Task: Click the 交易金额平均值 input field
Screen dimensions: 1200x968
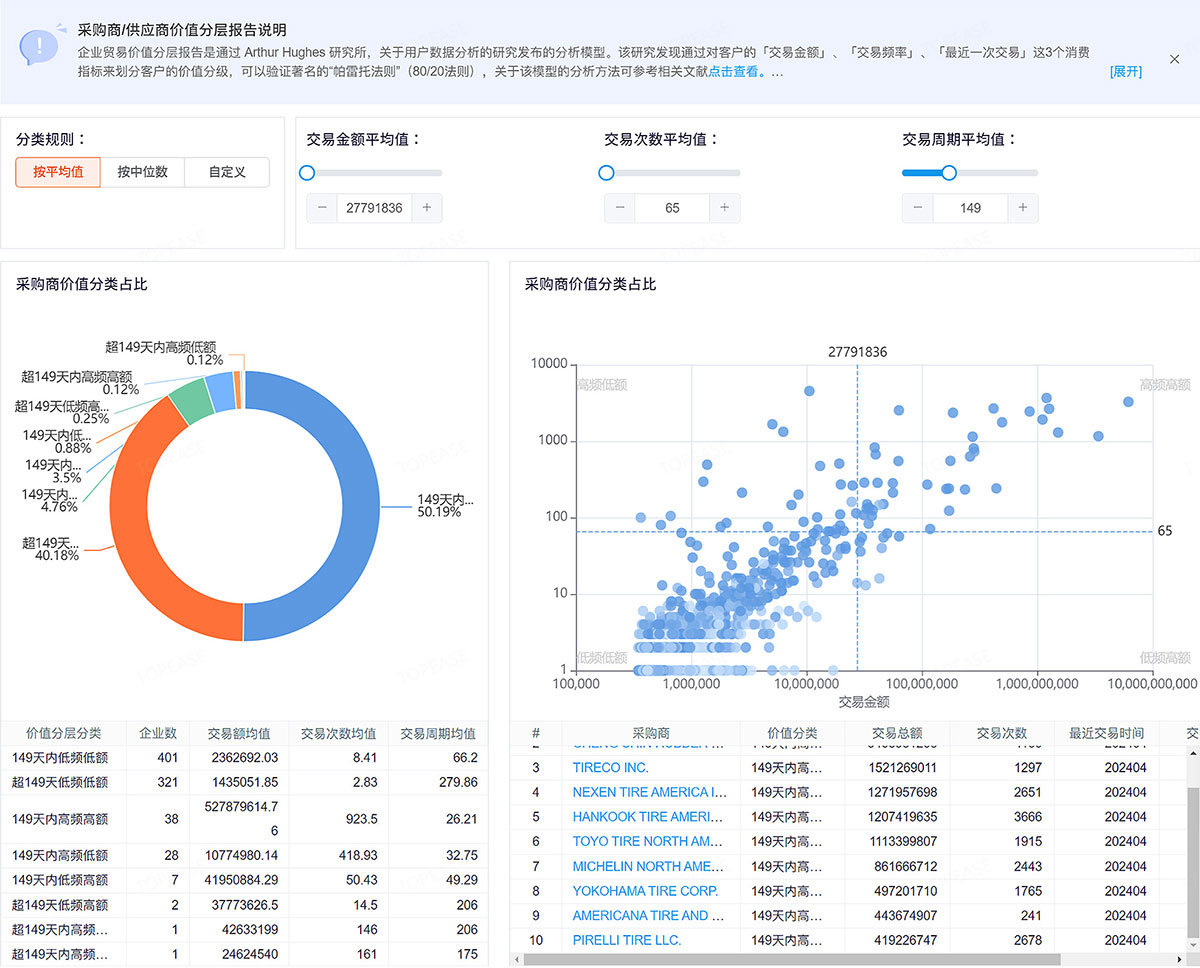Action: pos(374,208)
